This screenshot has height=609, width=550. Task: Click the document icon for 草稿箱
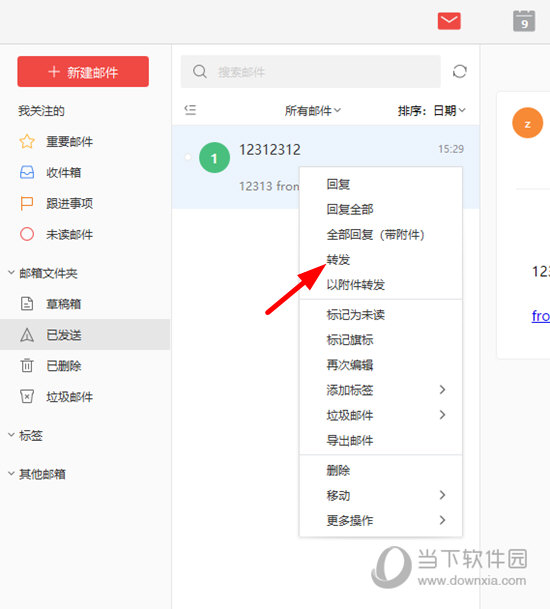click(27, 304)
